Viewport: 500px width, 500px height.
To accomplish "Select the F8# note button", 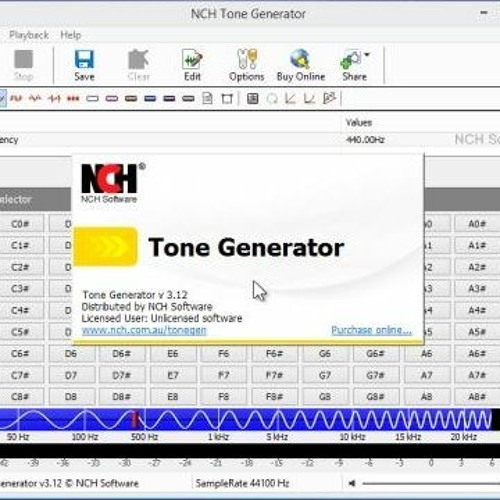I will tap(274, 397).
